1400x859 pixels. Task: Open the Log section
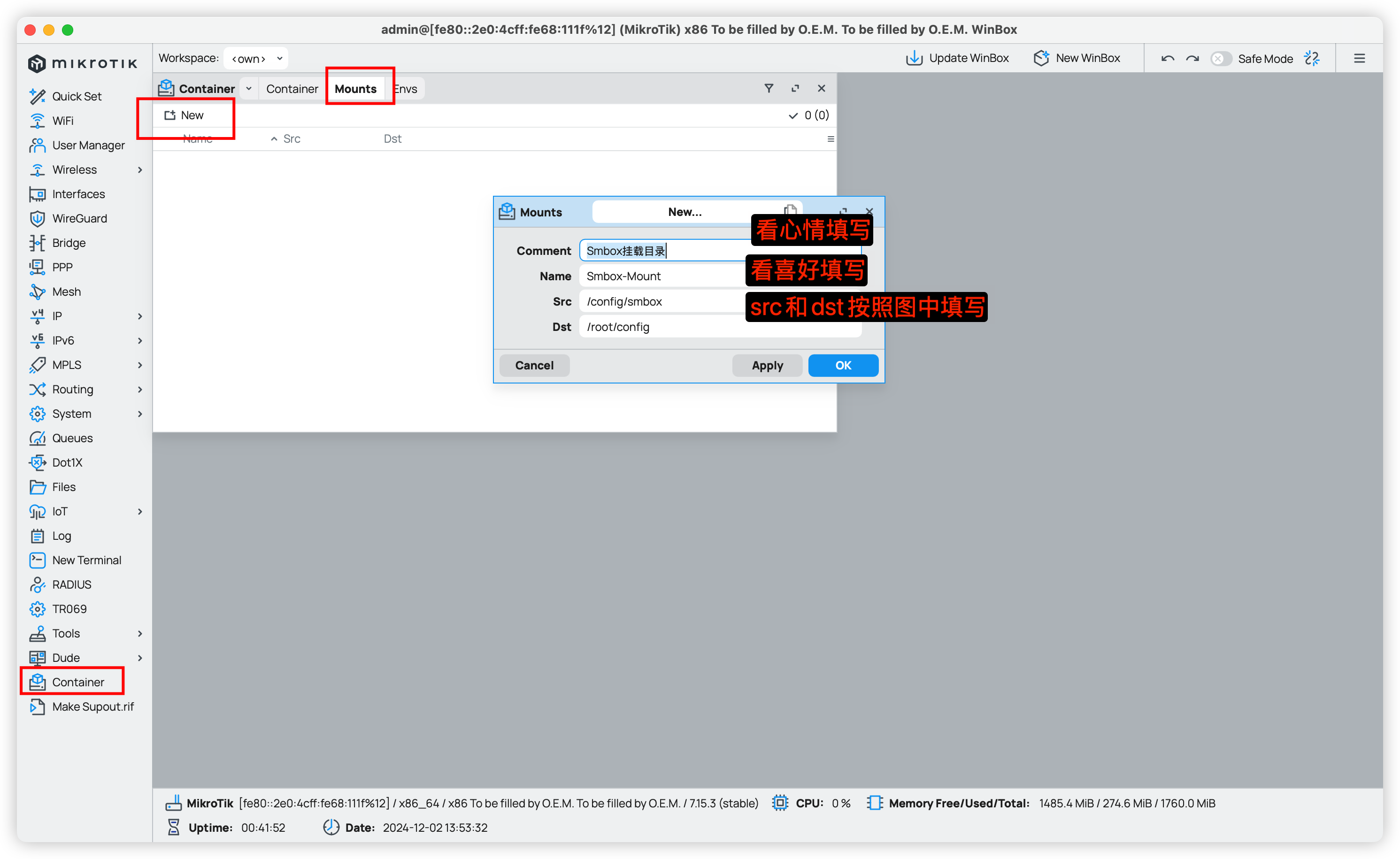pyautogui.click(x=62, y=536)
